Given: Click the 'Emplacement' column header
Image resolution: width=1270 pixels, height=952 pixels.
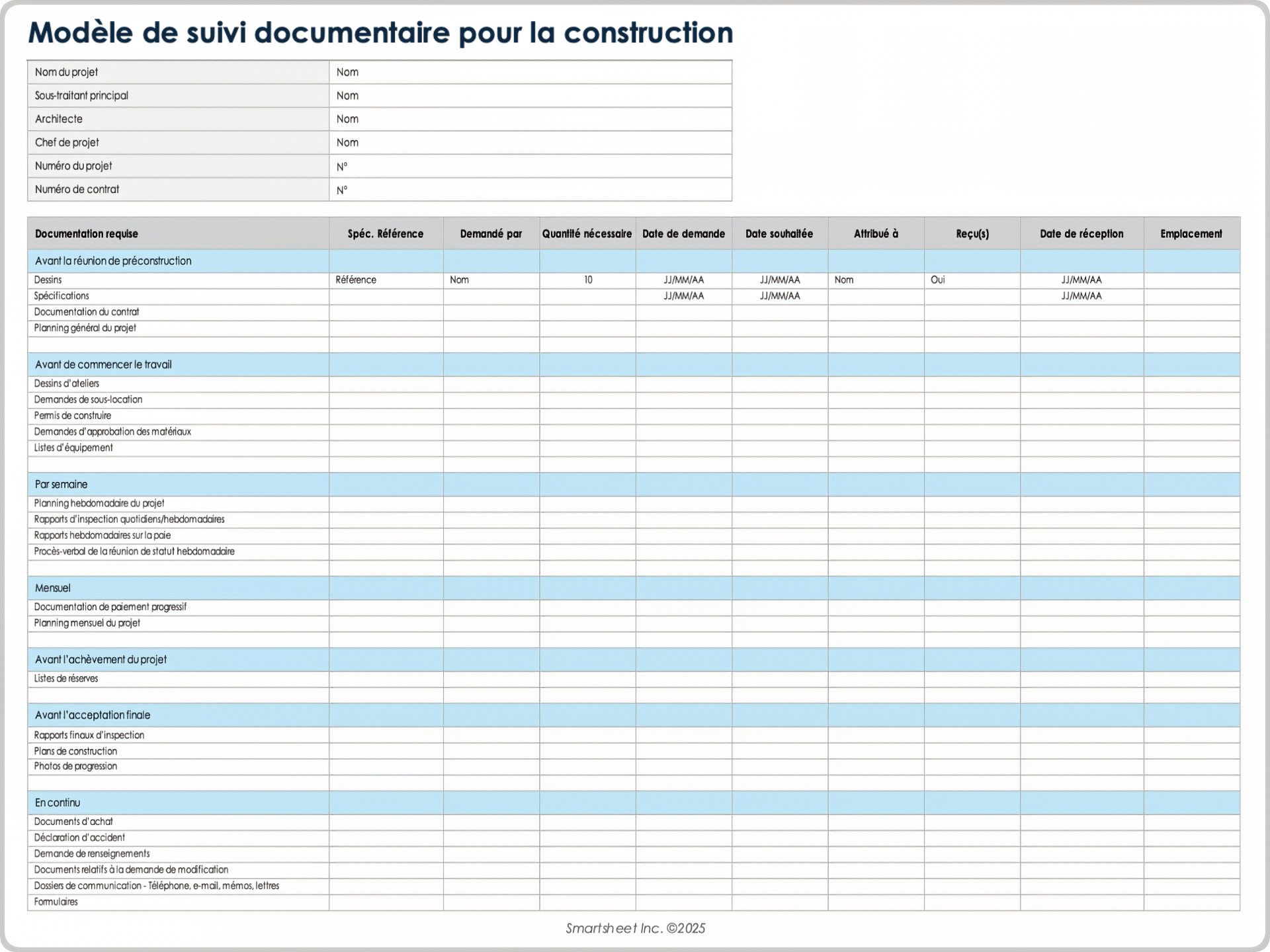Looking at the screenshot, I should coord(1191,233).
